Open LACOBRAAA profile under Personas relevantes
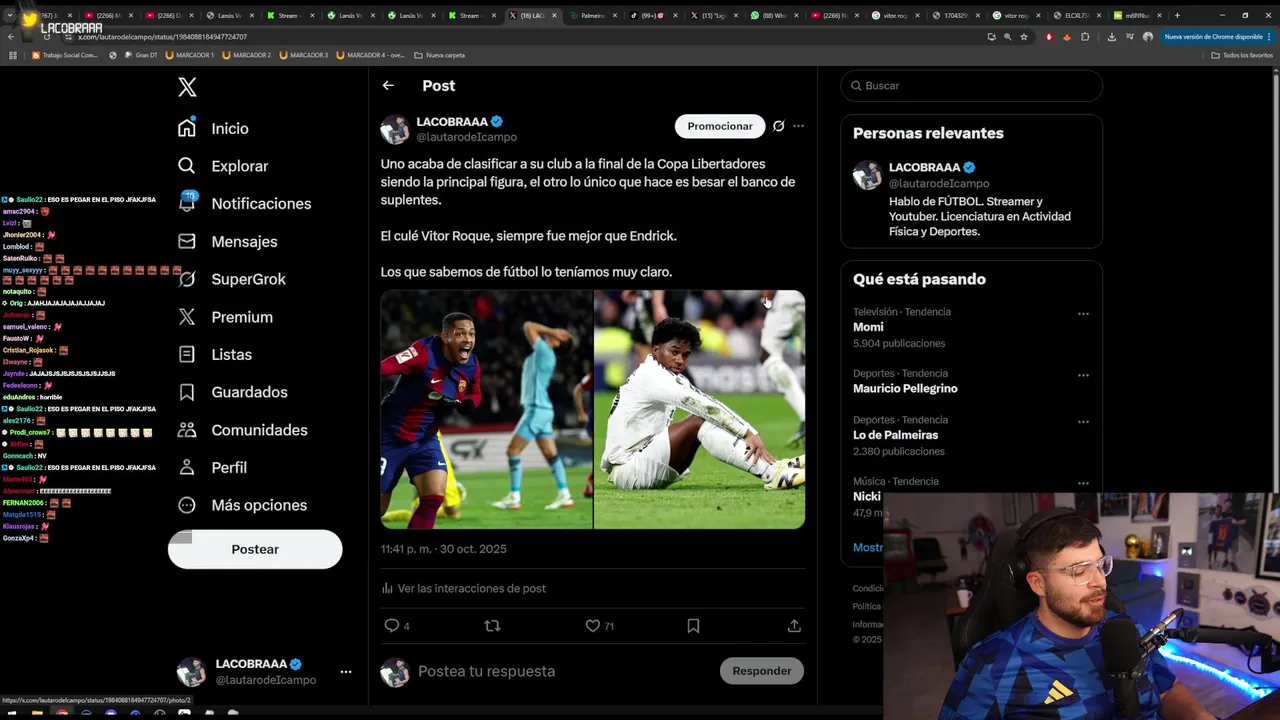Viewport: 1280px width, 720px height. (924, 167)
